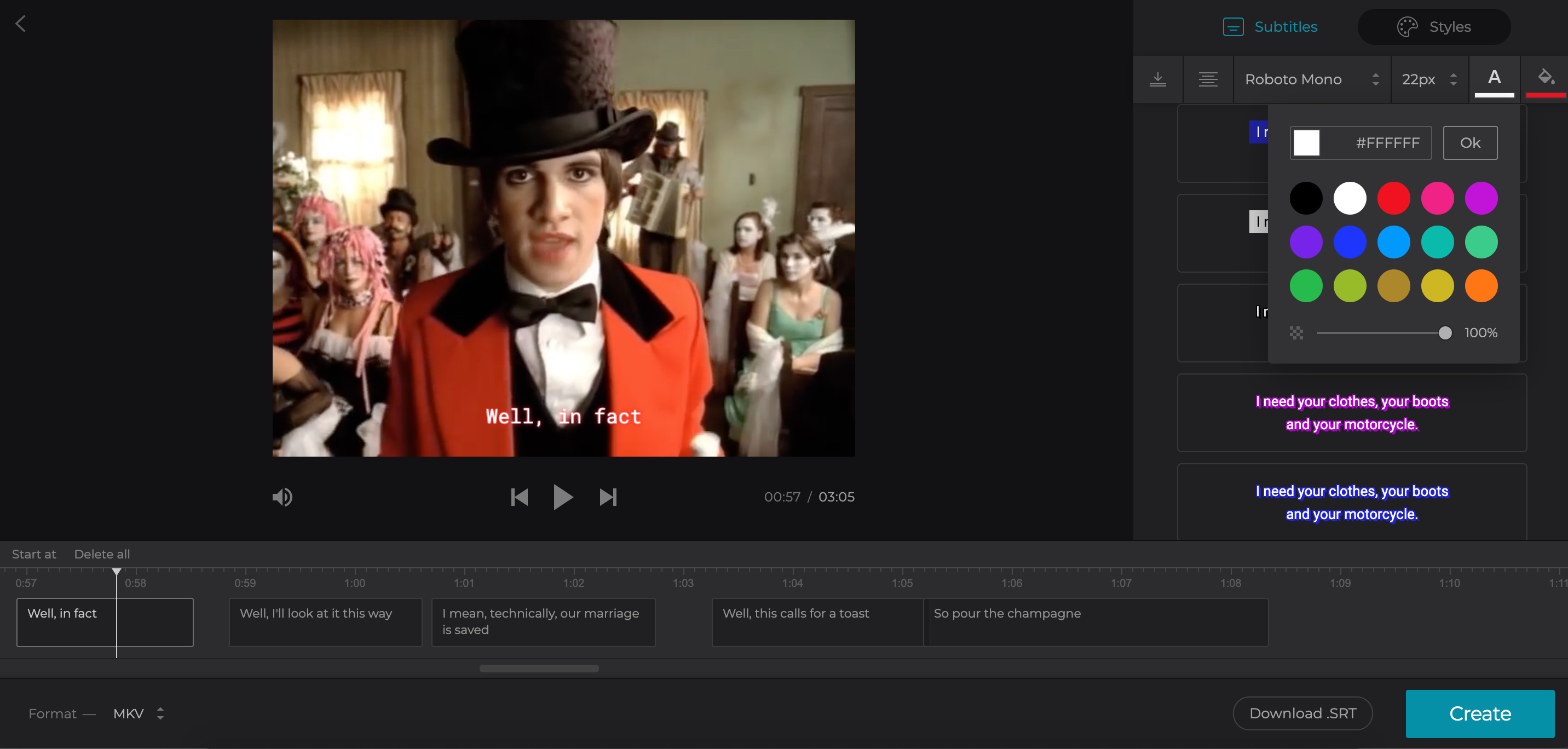Pick the green color swatch

click(1306, 286)
